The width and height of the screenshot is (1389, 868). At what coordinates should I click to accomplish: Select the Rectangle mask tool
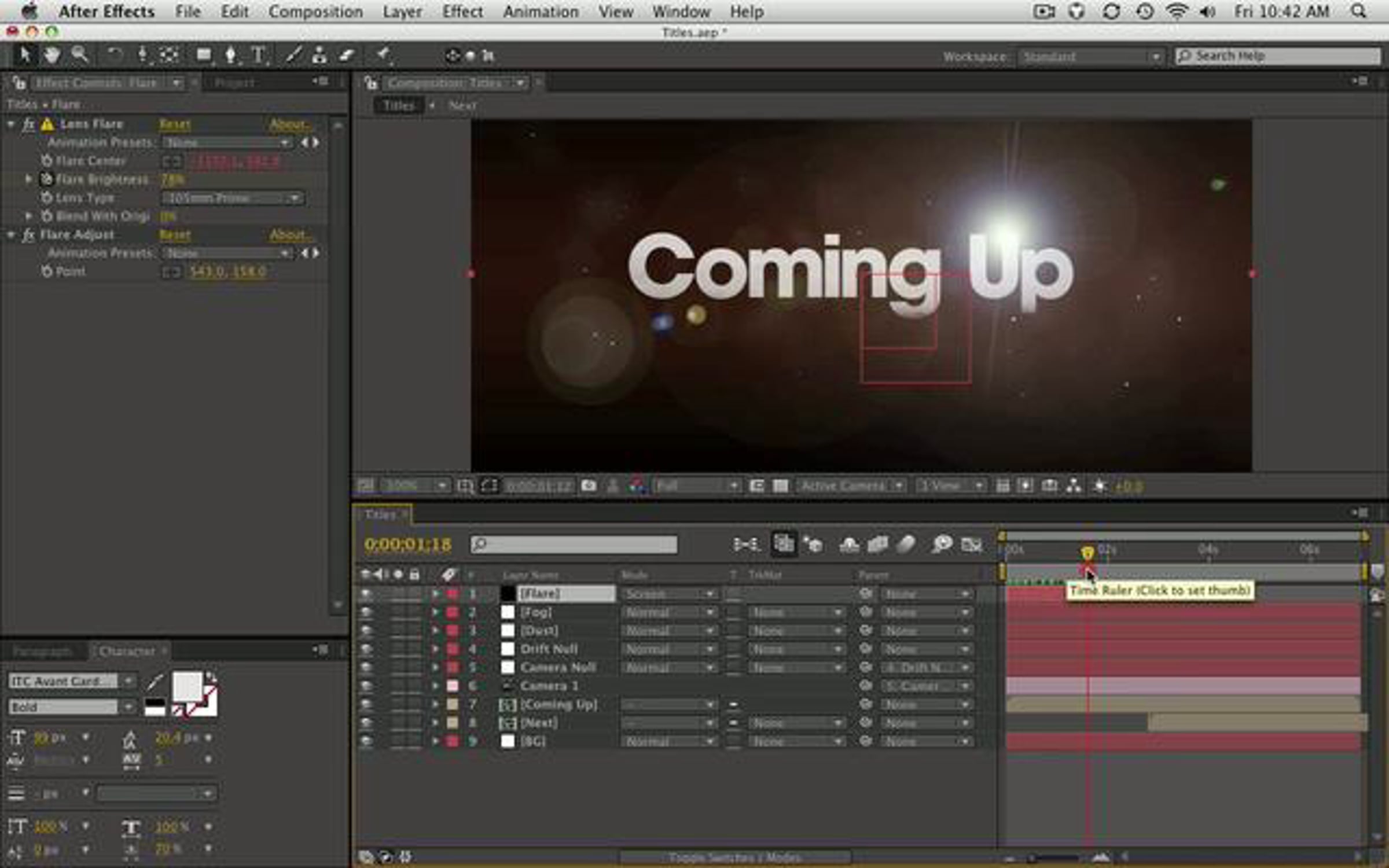tap(204, 56)
